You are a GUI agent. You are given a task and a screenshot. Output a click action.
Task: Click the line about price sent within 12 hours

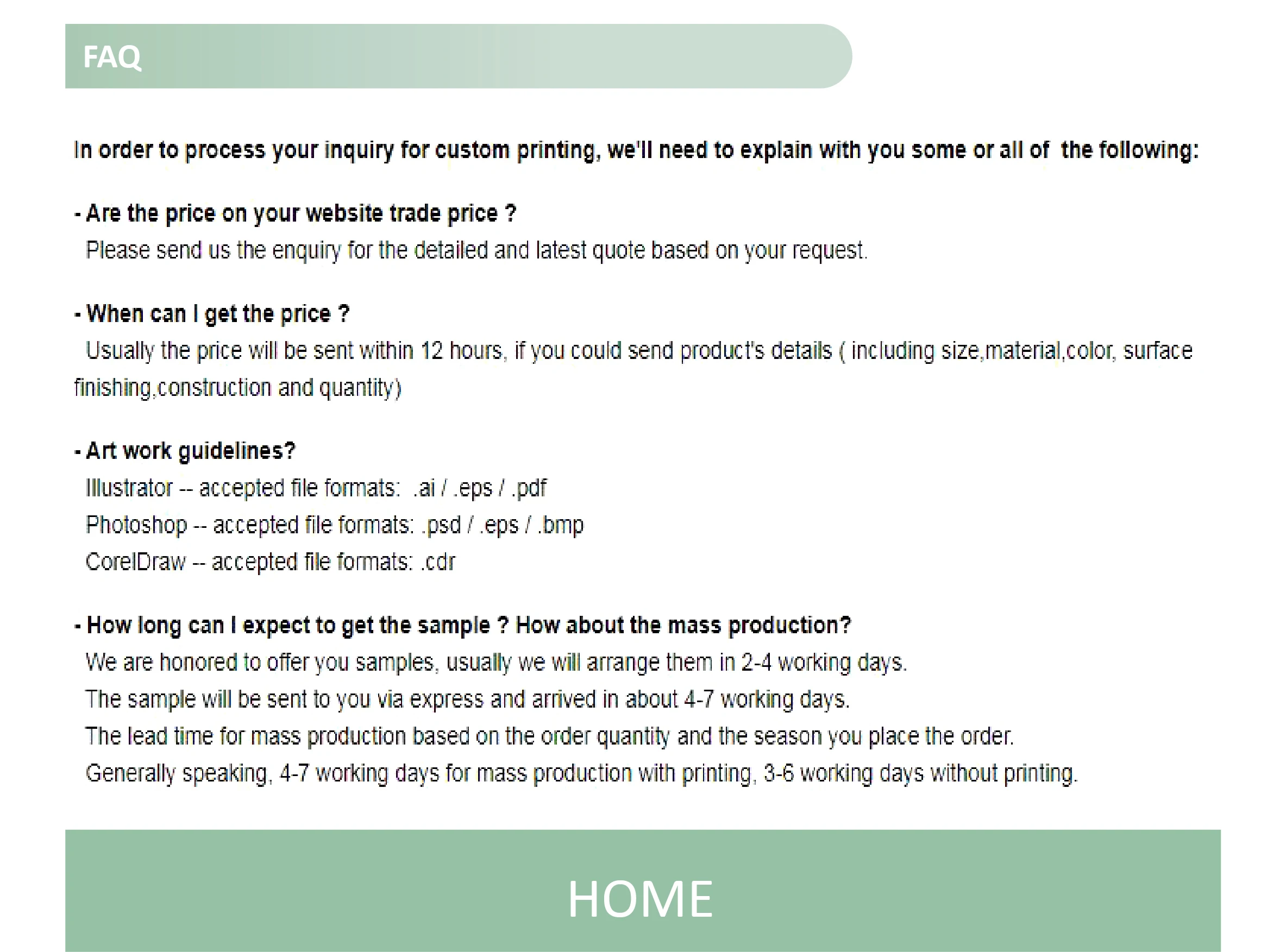(x=639, y=351)
